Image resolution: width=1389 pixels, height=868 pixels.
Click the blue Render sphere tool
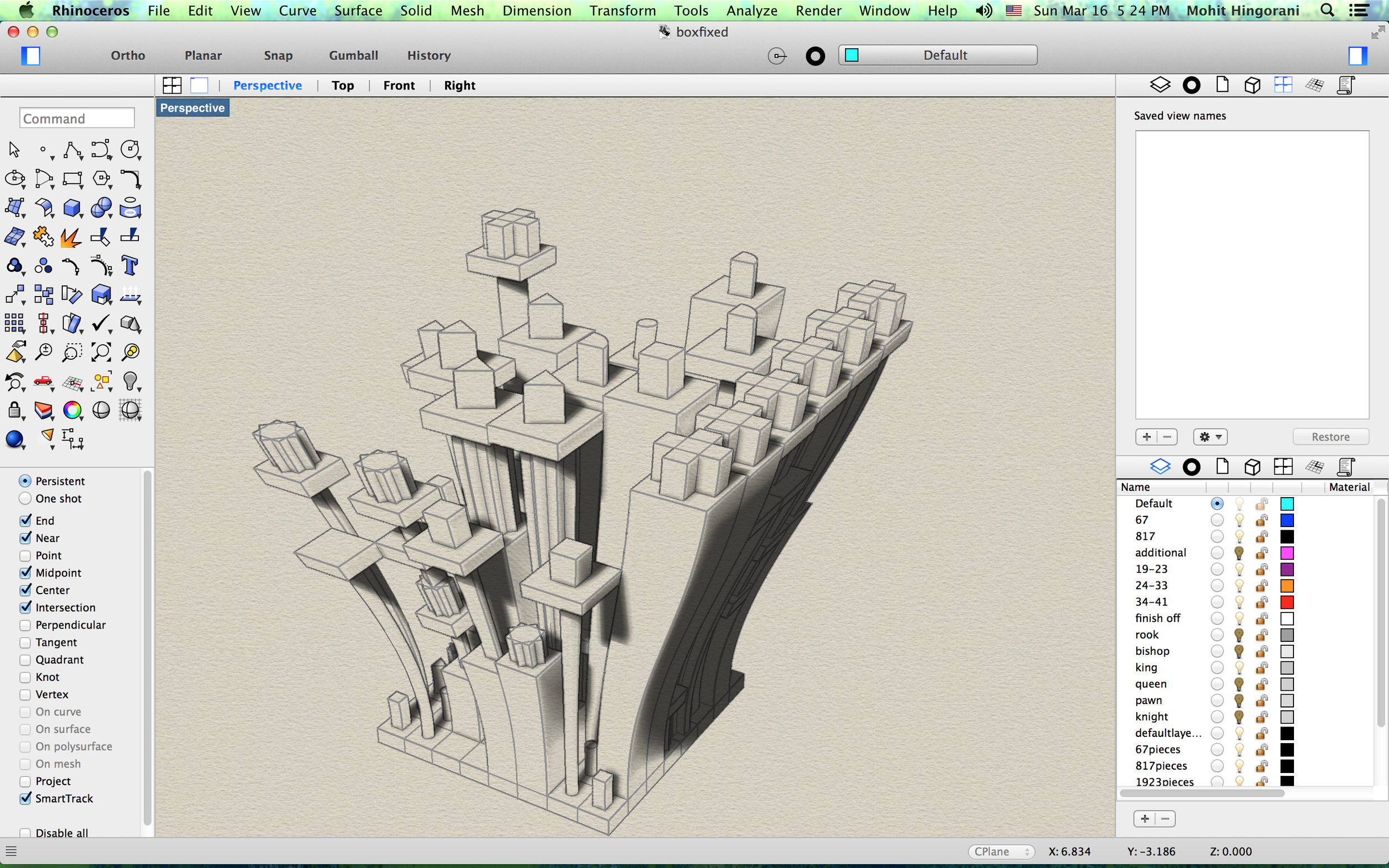click(x=14, y=439)
